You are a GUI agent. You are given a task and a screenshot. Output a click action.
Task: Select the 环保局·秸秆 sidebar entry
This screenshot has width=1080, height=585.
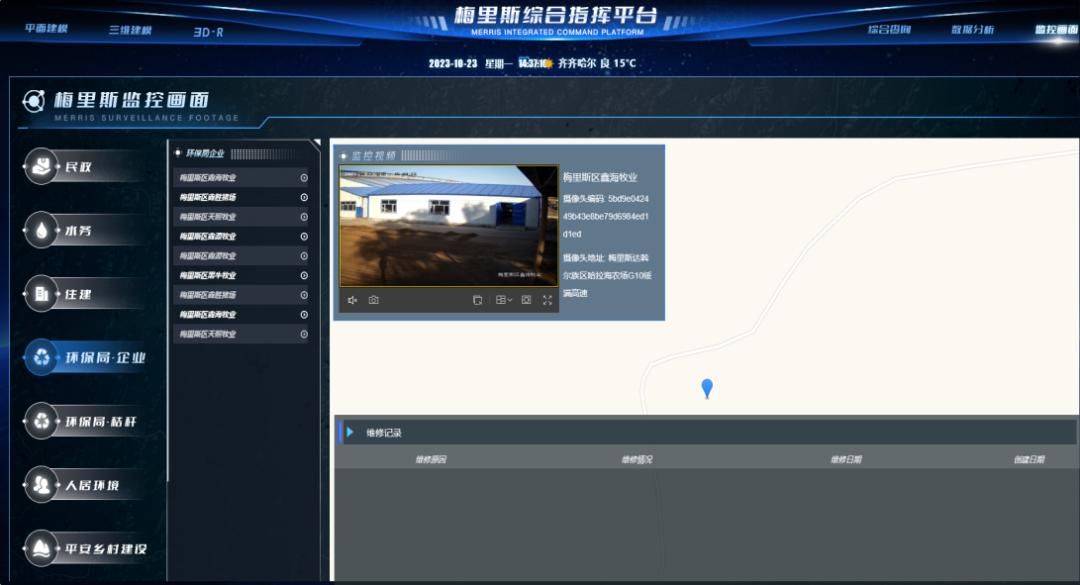(42, 421)
